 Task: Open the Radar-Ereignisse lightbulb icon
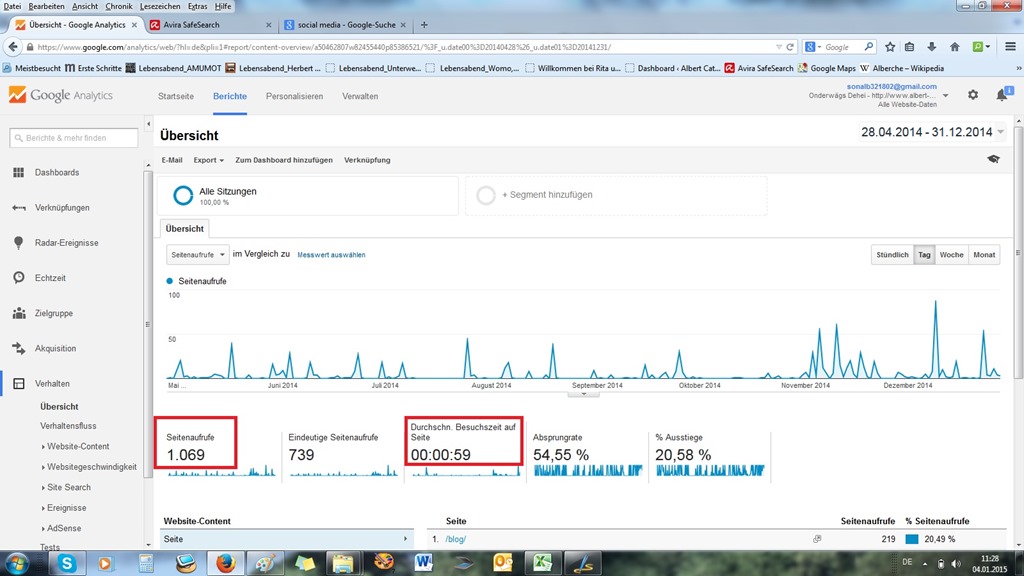point(18,243)
